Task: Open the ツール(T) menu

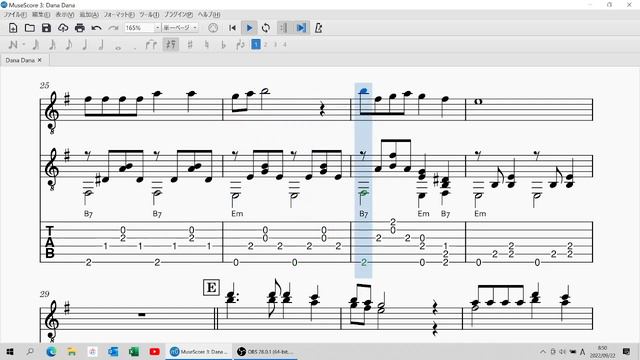Action: [x=149, y=15]
